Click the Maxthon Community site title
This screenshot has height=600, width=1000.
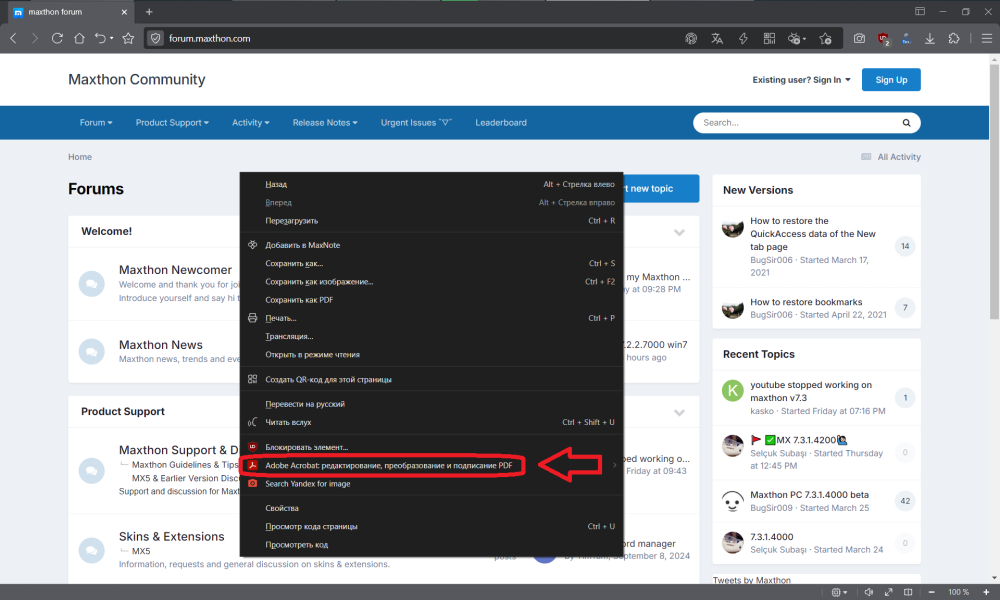click(136, 80)
